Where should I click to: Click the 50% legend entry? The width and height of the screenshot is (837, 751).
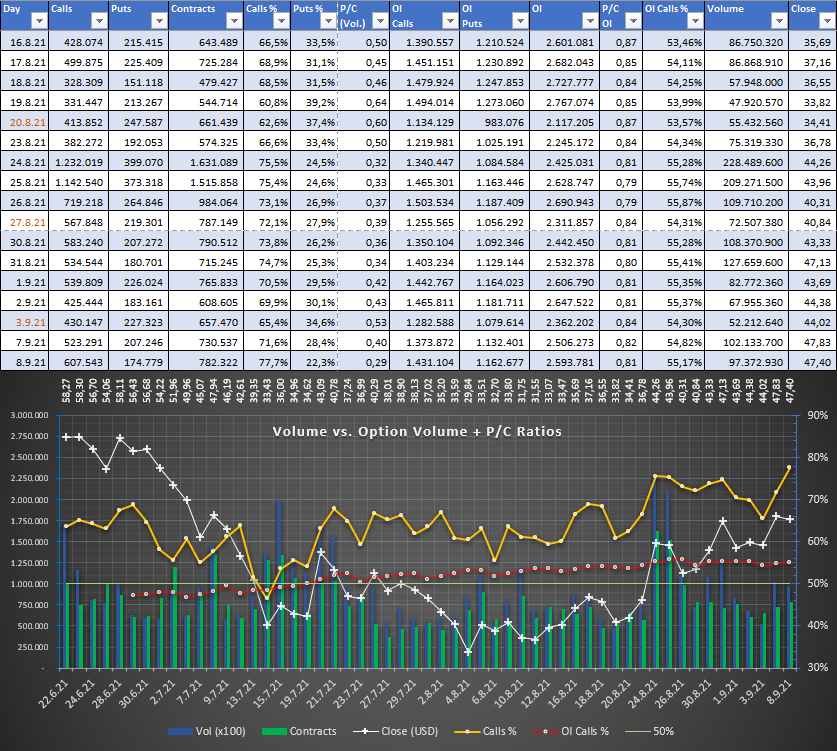point(650,731)
